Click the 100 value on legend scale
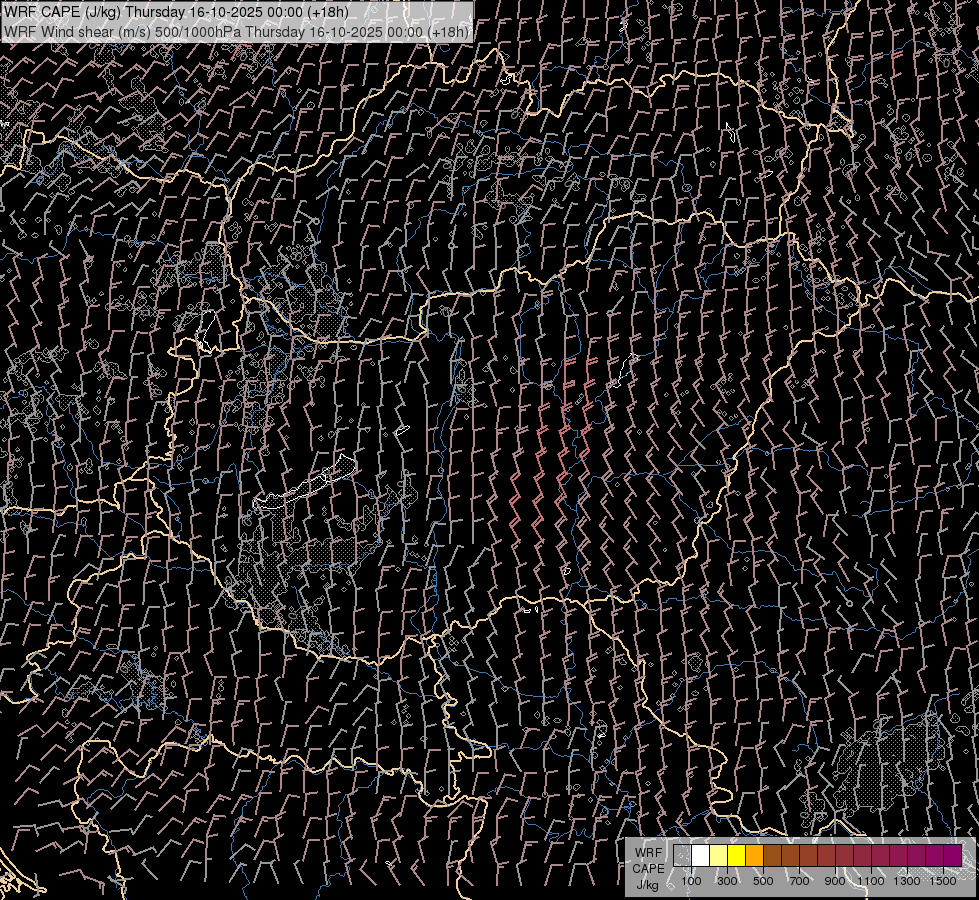This screenshot has height=900, width=979. tap(691, 881)
